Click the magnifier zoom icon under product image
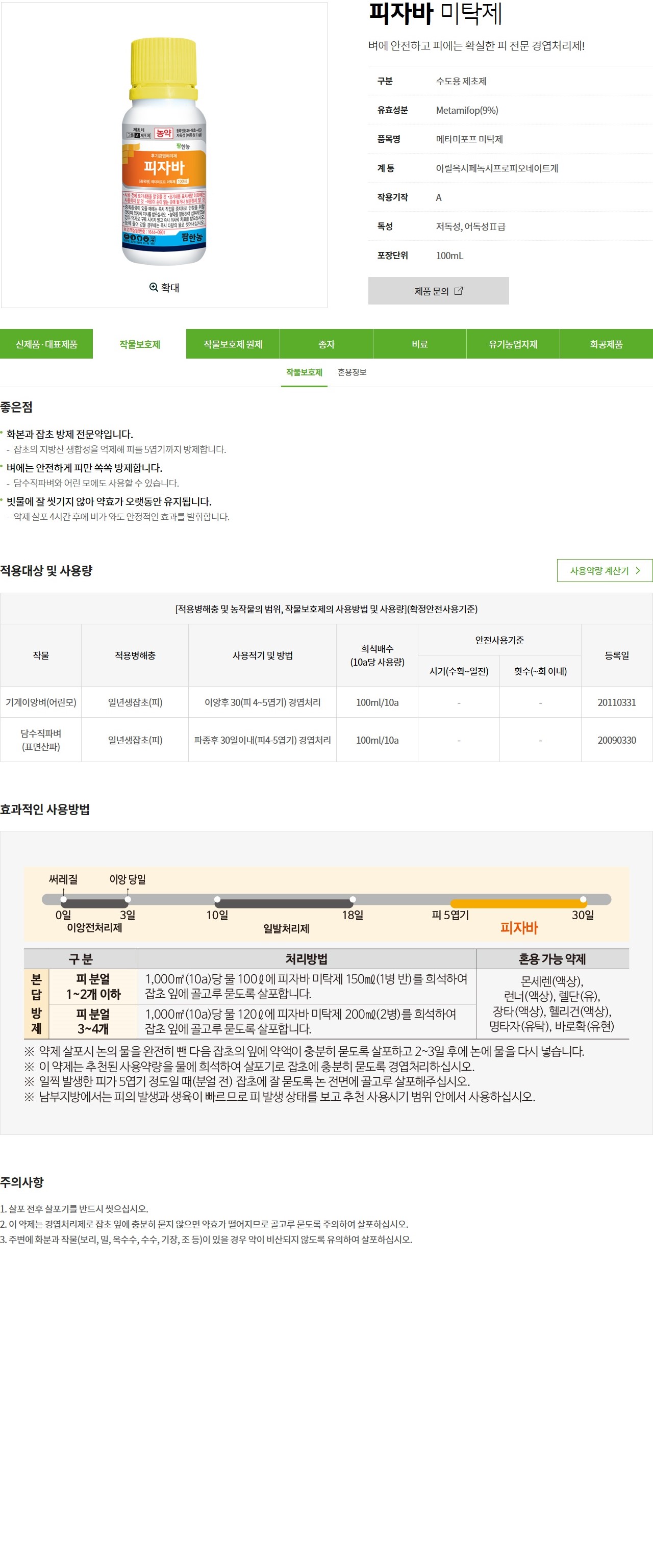 pos(154,287)
